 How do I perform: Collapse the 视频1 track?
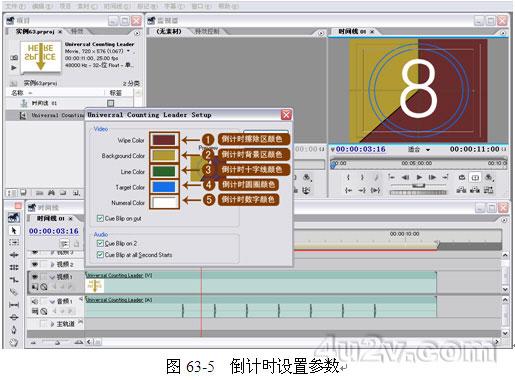[52, 277]
